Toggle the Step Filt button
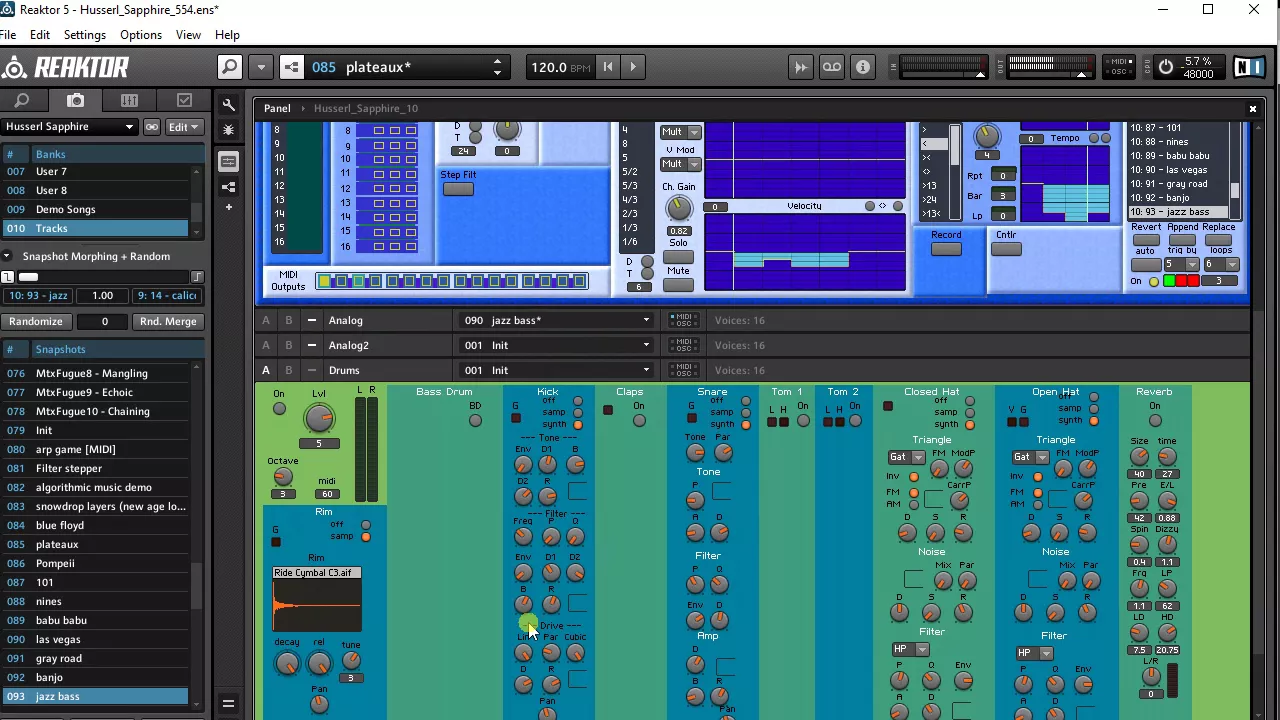The image size is (1280, 720). (x=458, y=189)
